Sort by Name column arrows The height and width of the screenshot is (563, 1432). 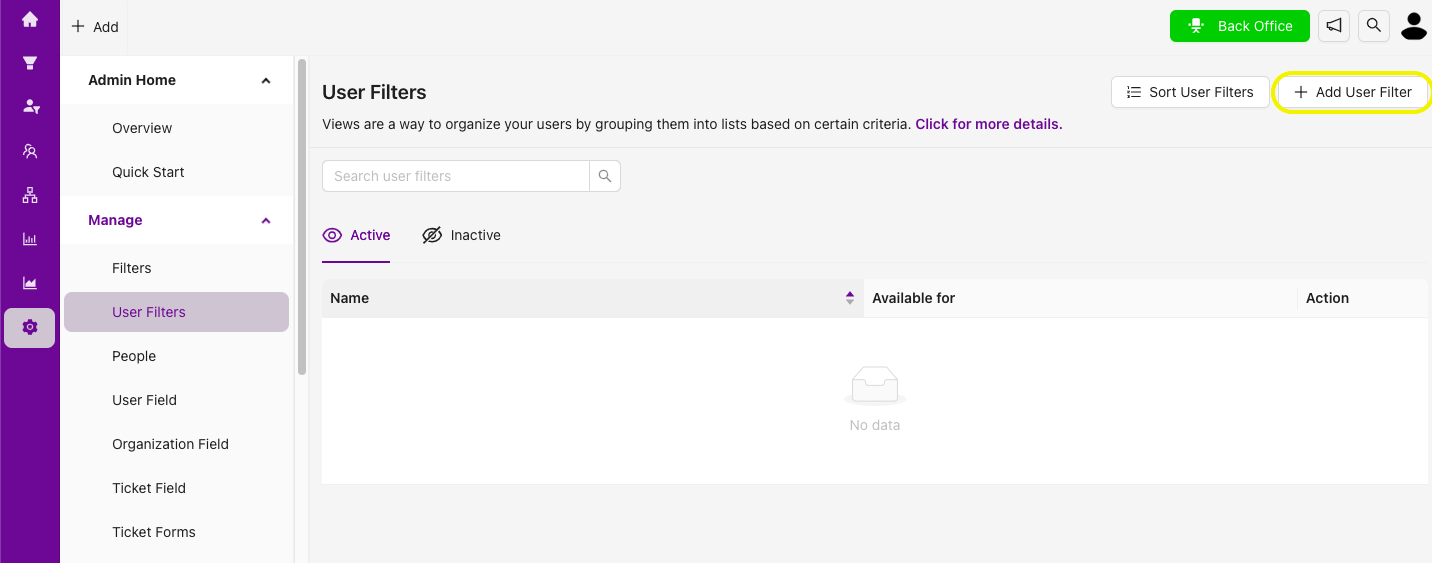pos(850,298)
